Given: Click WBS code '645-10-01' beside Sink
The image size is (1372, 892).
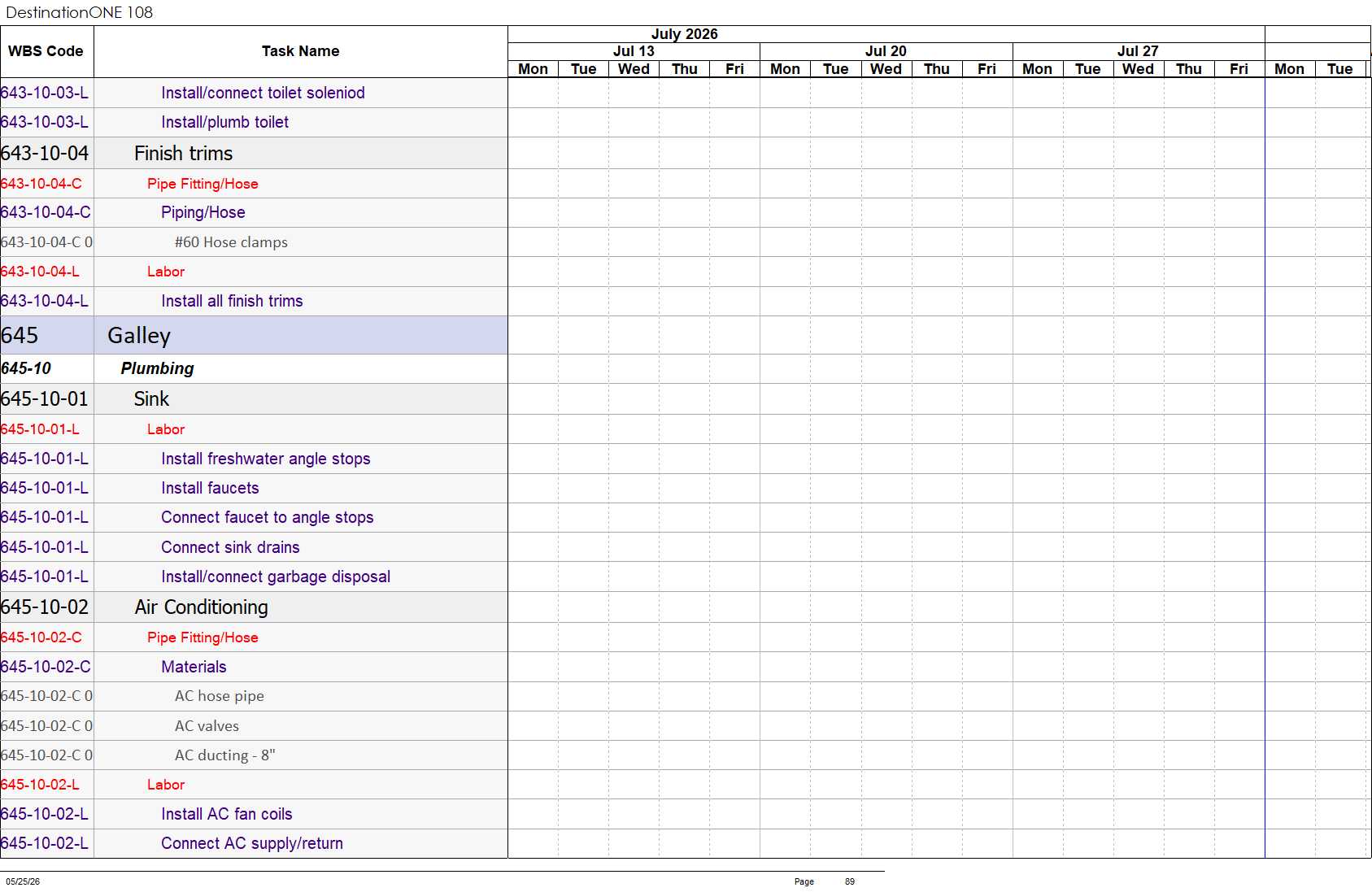Looking at the screenshot, I should coord(45,398).
